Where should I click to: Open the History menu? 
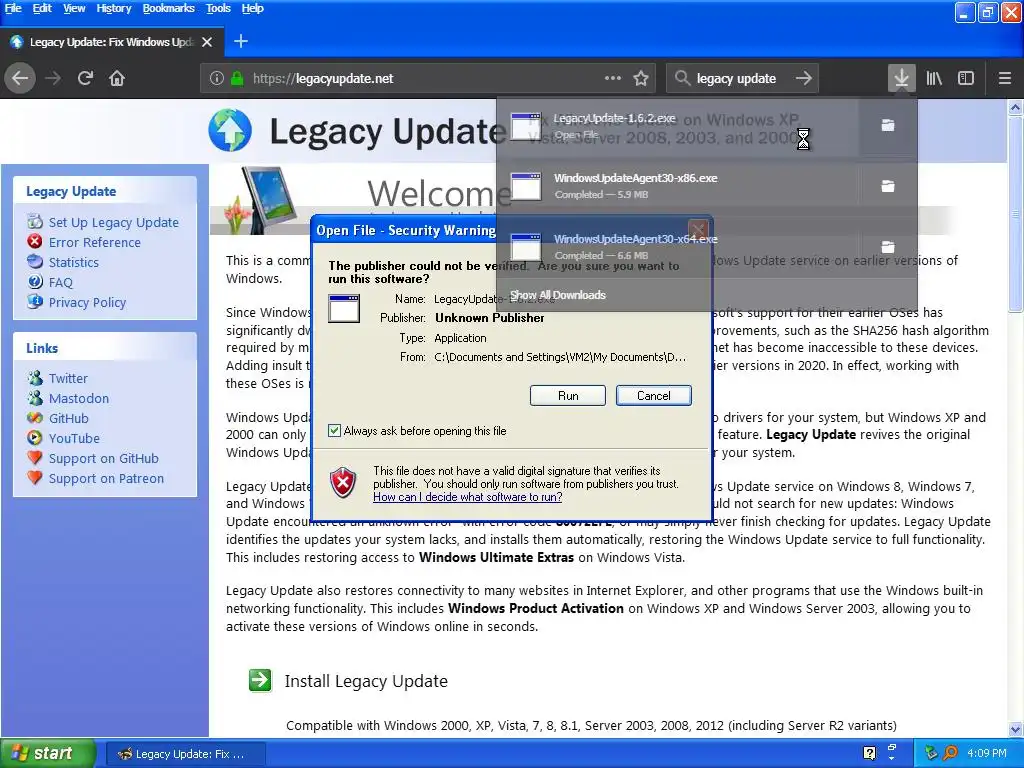pyautogui.click(x=114, y=8)
